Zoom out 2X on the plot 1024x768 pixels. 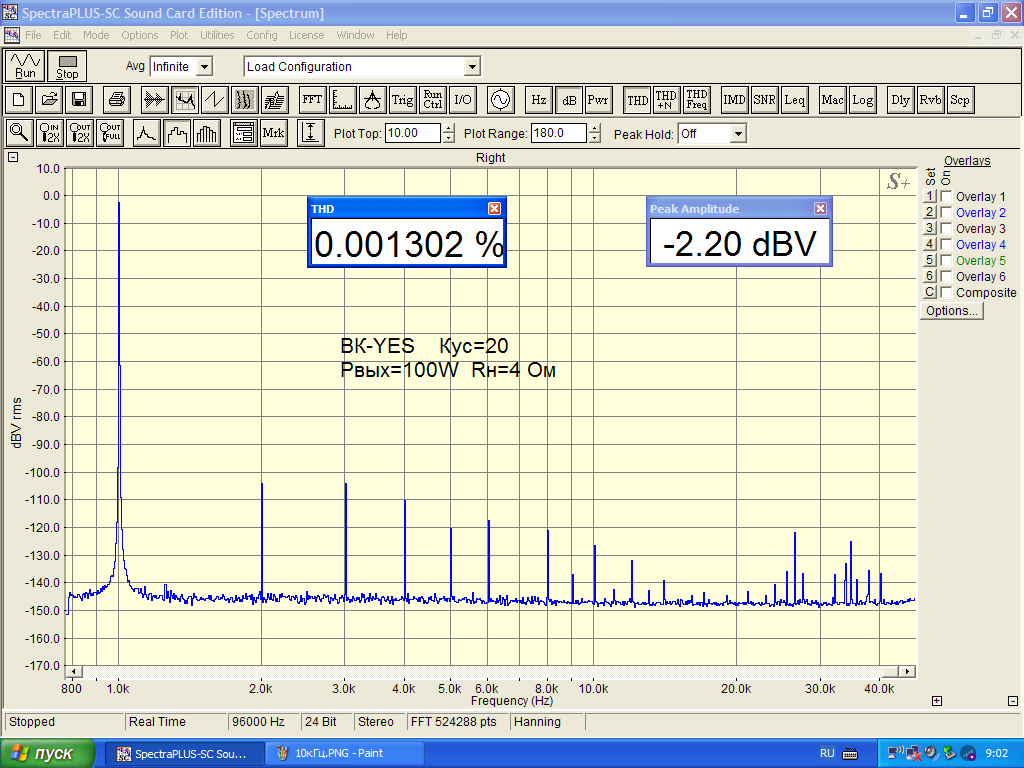point(80,133)
